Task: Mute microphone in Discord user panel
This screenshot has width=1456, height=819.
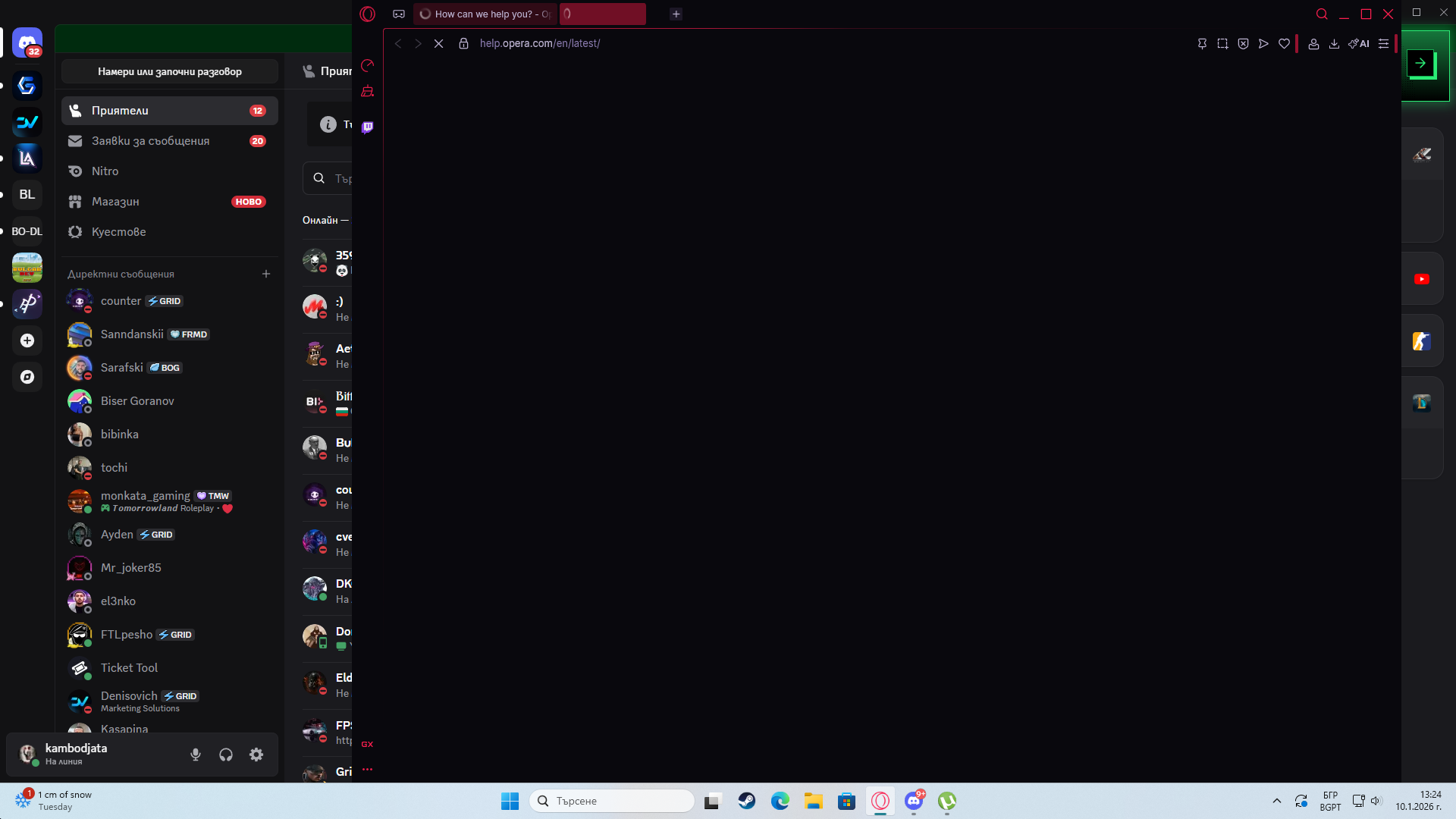Action: (196, 755)
